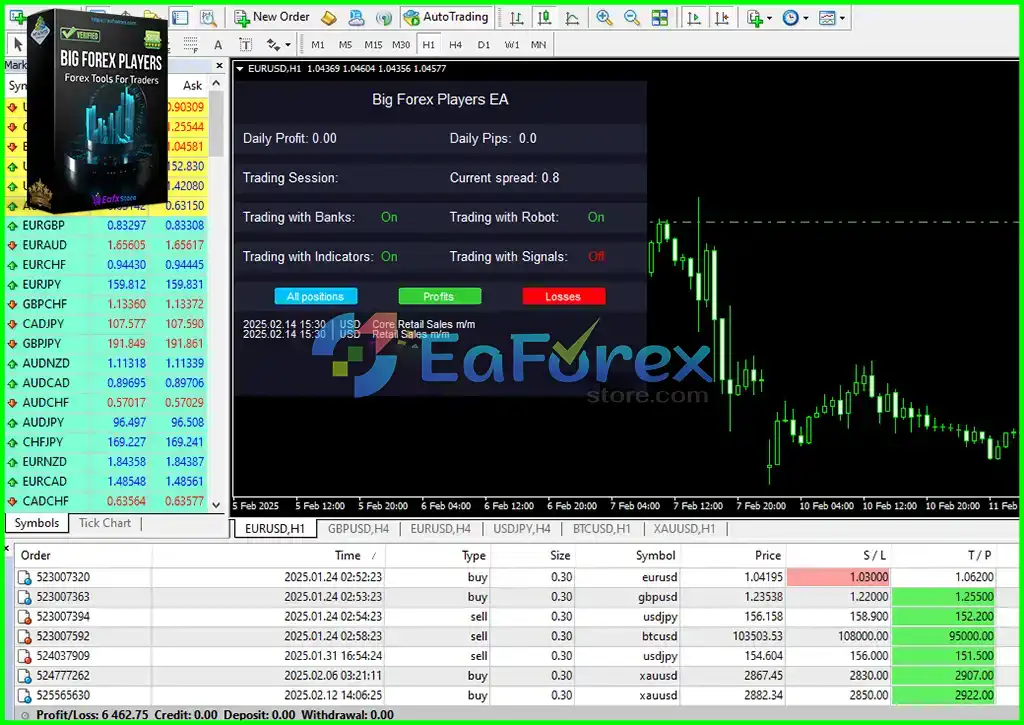Switch to the EURUSD,H4 chart tab
The image size is (1024, 725).
pos(440,528)
